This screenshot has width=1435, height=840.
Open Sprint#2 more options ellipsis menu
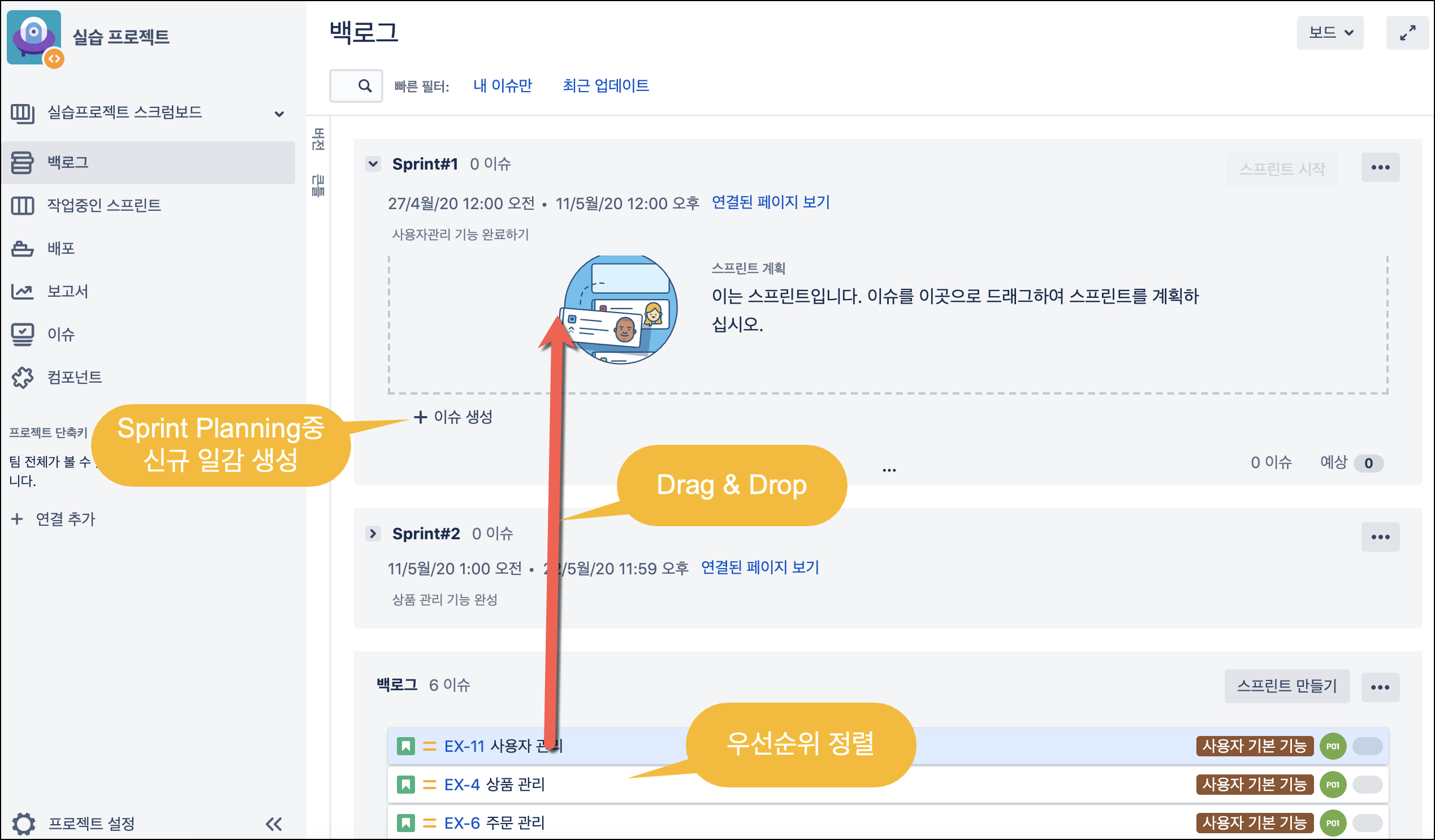pos(1380,537)
